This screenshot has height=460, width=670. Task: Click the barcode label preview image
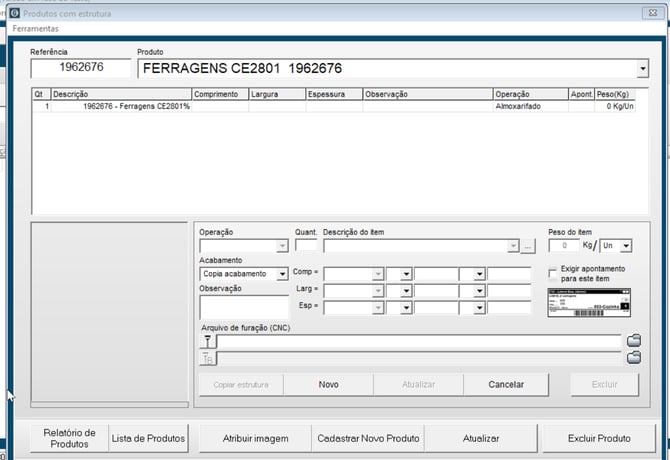pos(591,303)
